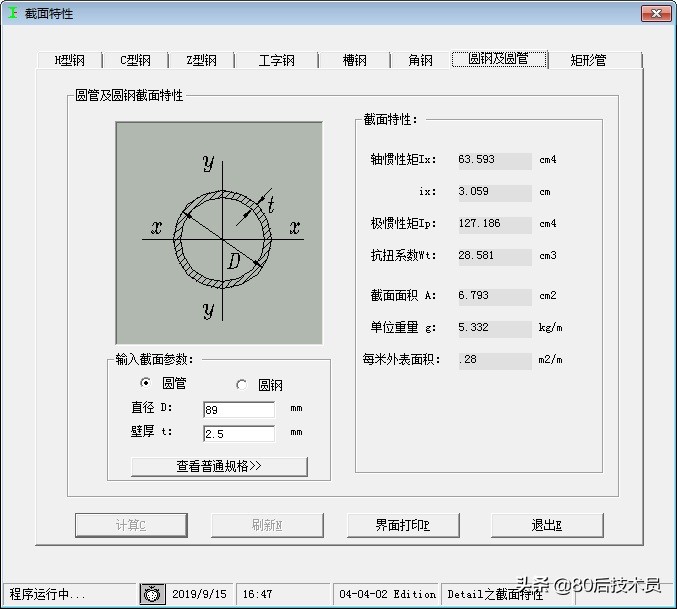Click the 界面打印P button
Viewport: 677px width, 609px height.
403,525
